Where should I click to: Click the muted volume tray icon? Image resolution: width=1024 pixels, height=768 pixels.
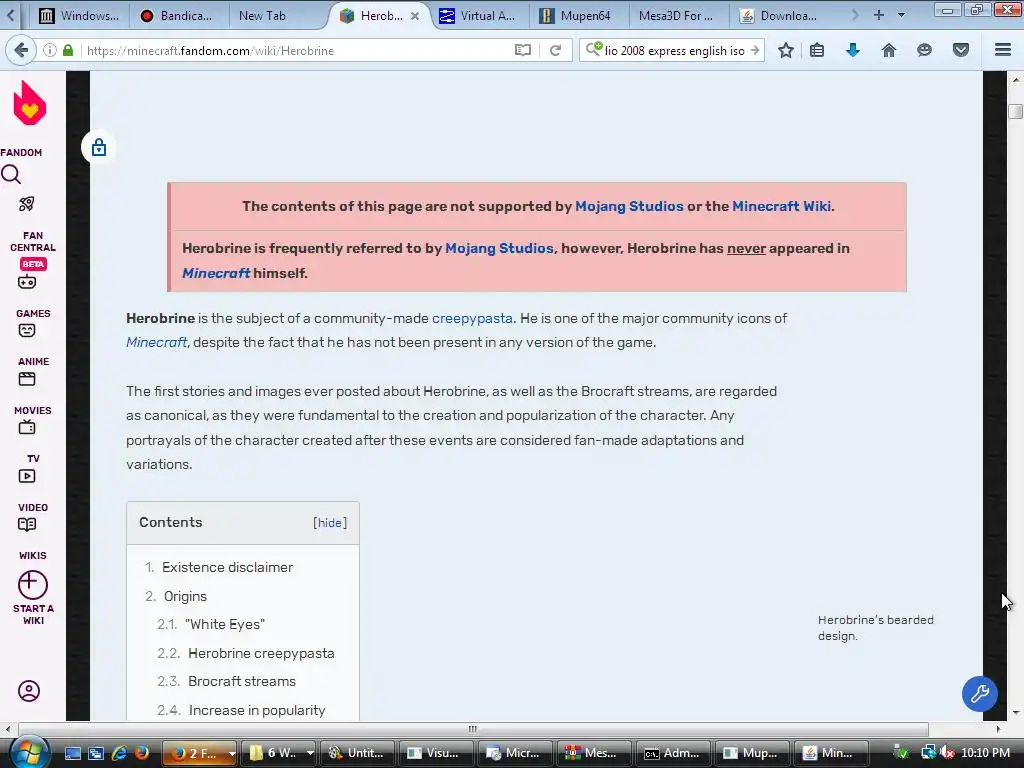click(948, 753)
